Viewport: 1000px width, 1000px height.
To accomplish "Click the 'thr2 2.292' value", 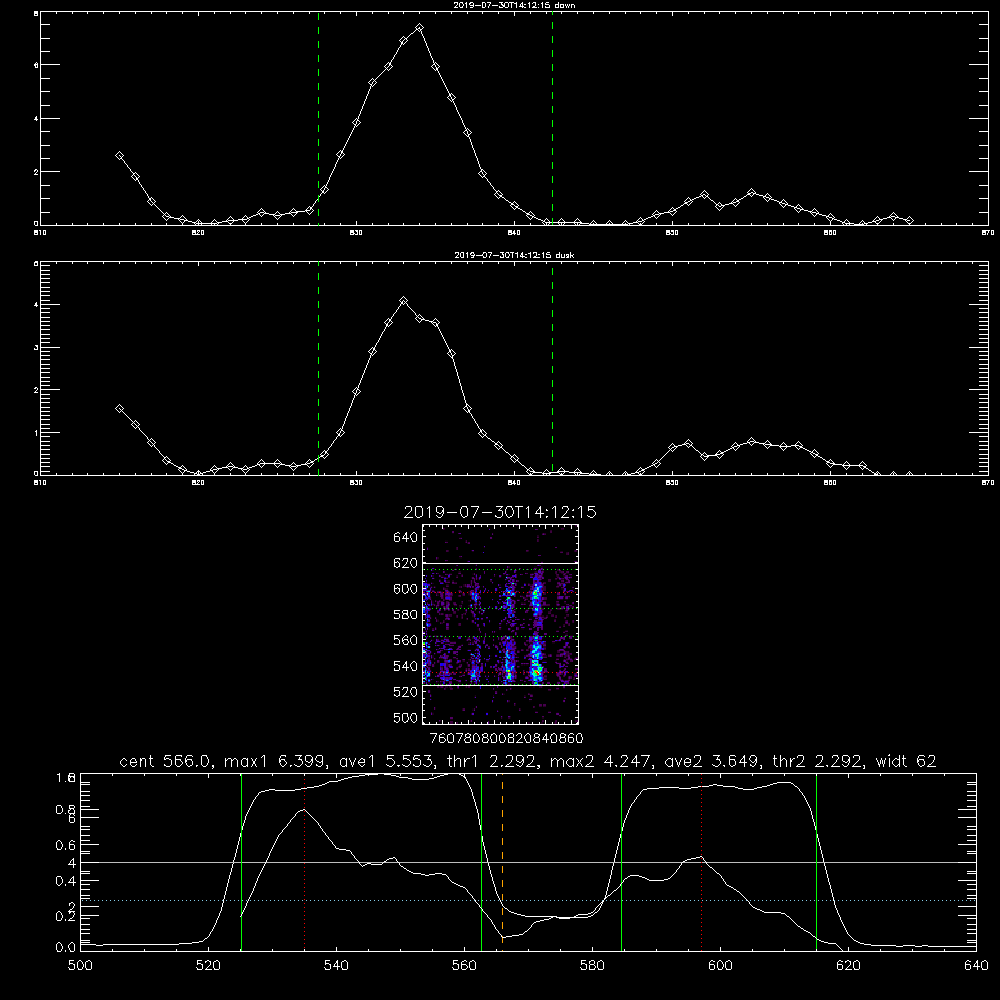I will coord(818,761).
